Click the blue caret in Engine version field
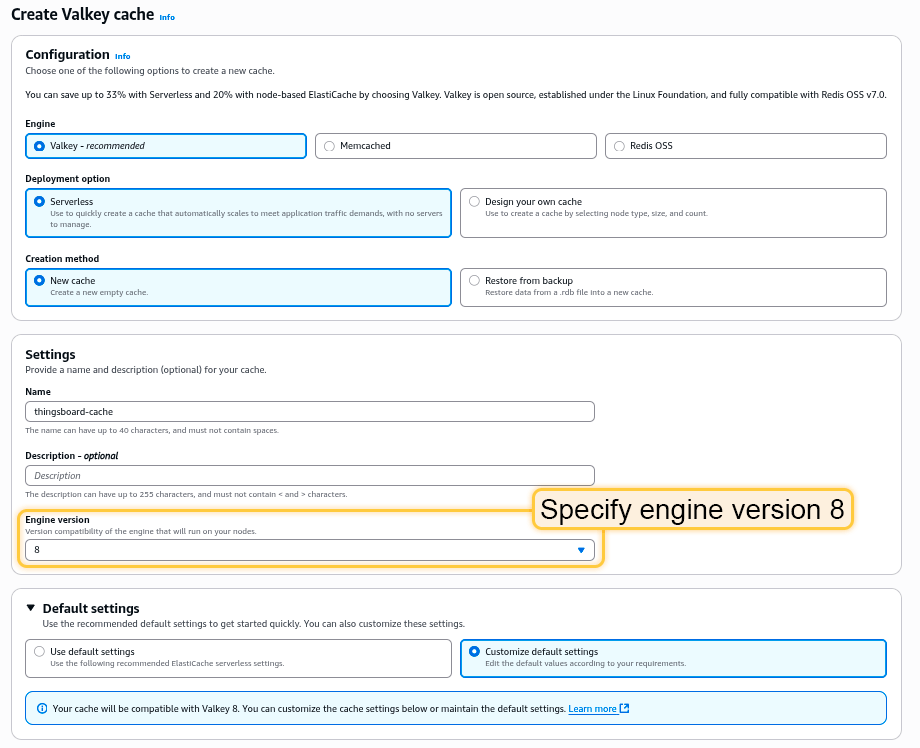920x748 pixels. click(581, 550)
